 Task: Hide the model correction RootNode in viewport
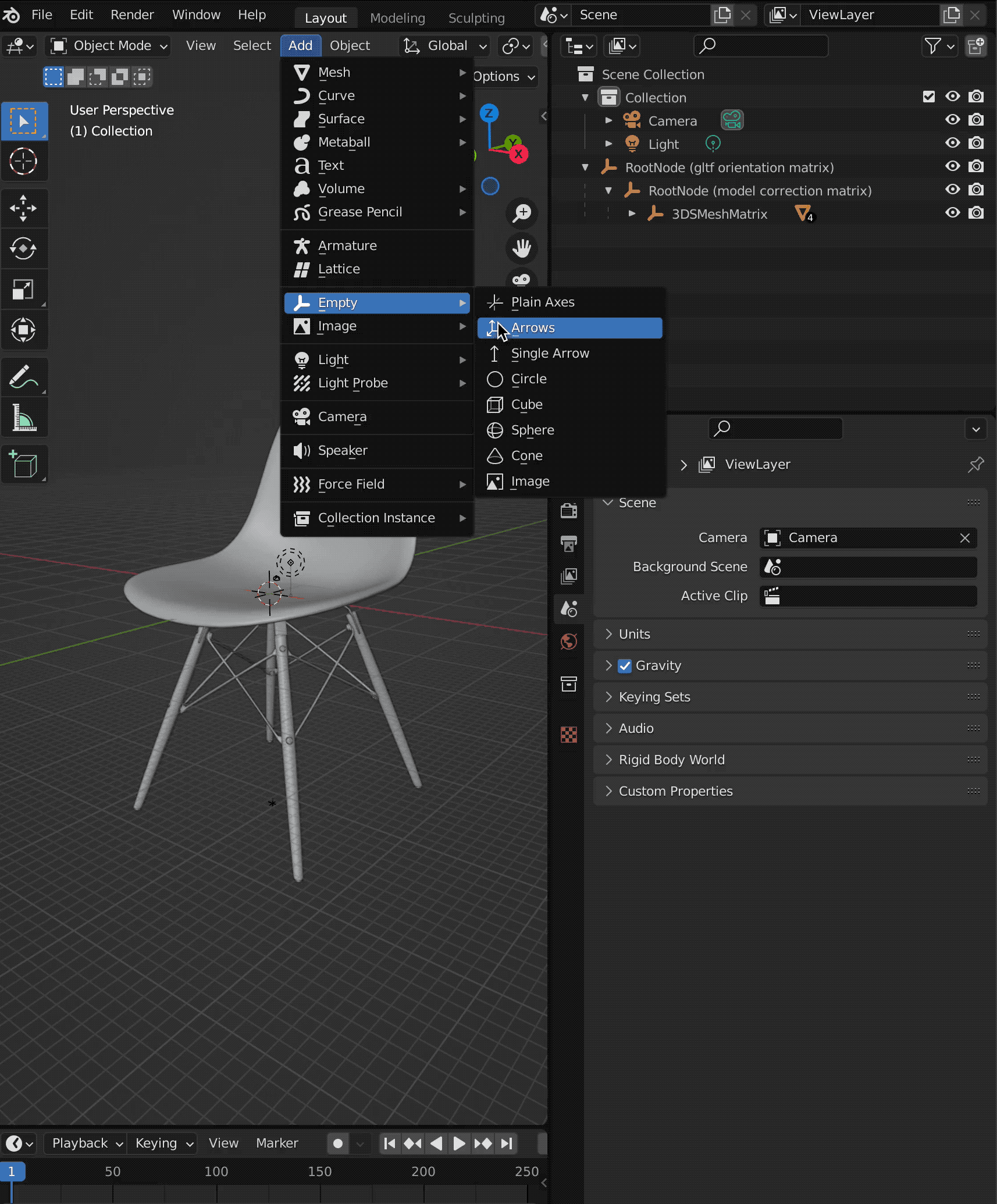[952, 190]
